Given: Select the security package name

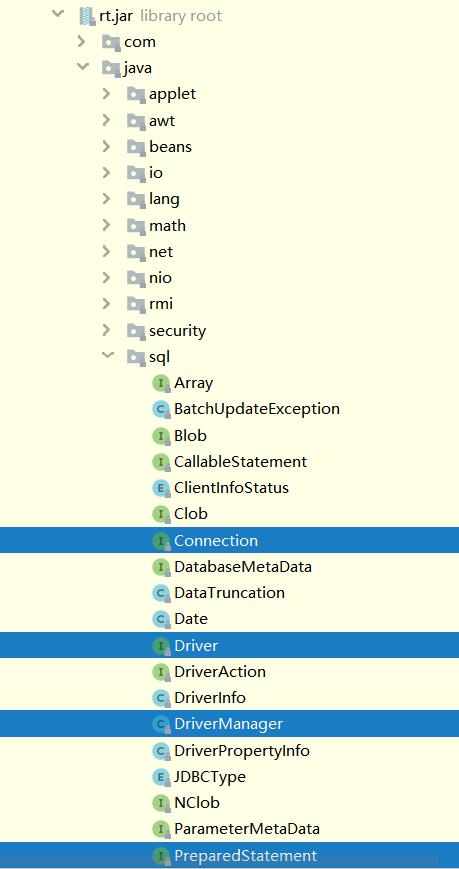Looking at the screenshot, I should (177, 331).
